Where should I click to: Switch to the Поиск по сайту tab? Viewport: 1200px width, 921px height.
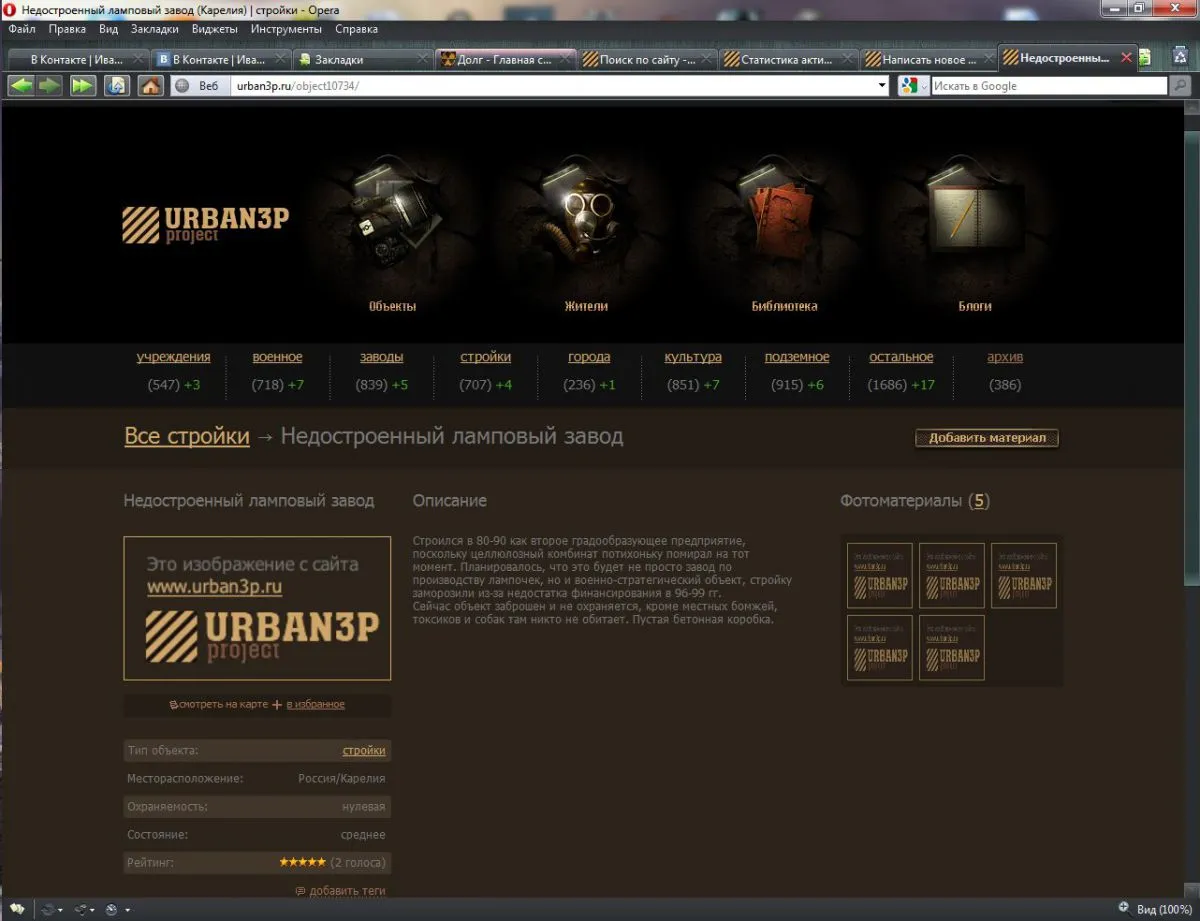648,59
